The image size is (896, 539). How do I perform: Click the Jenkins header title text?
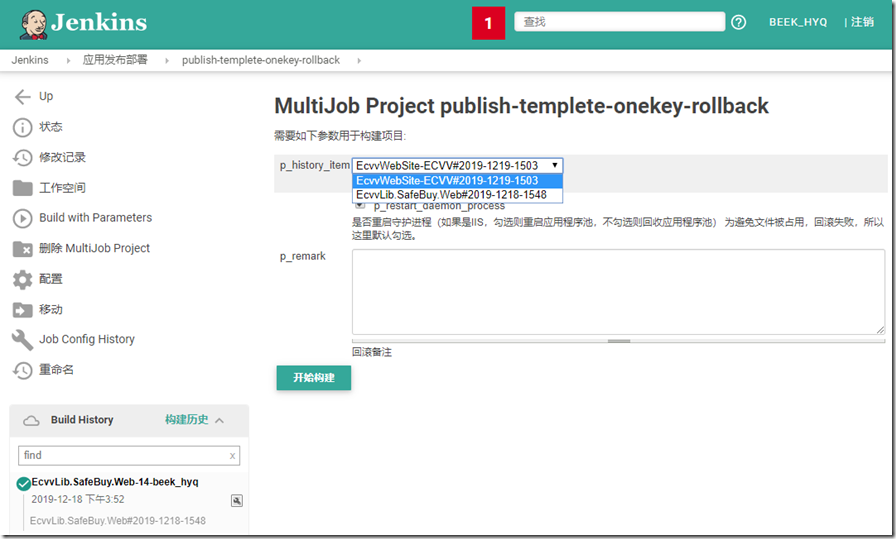(x=99, y=23)
